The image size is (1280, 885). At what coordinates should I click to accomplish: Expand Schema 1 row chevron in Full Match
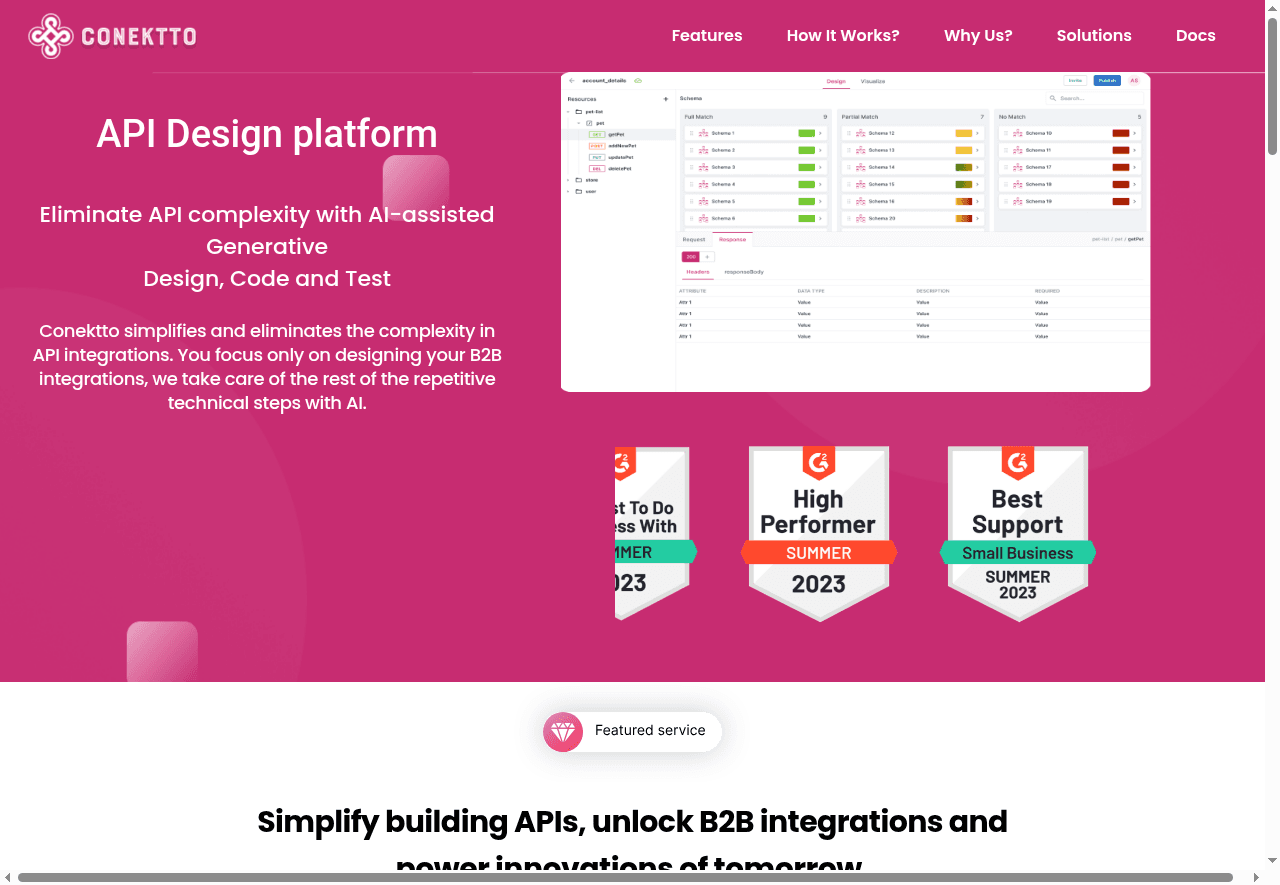pos(821,133)
